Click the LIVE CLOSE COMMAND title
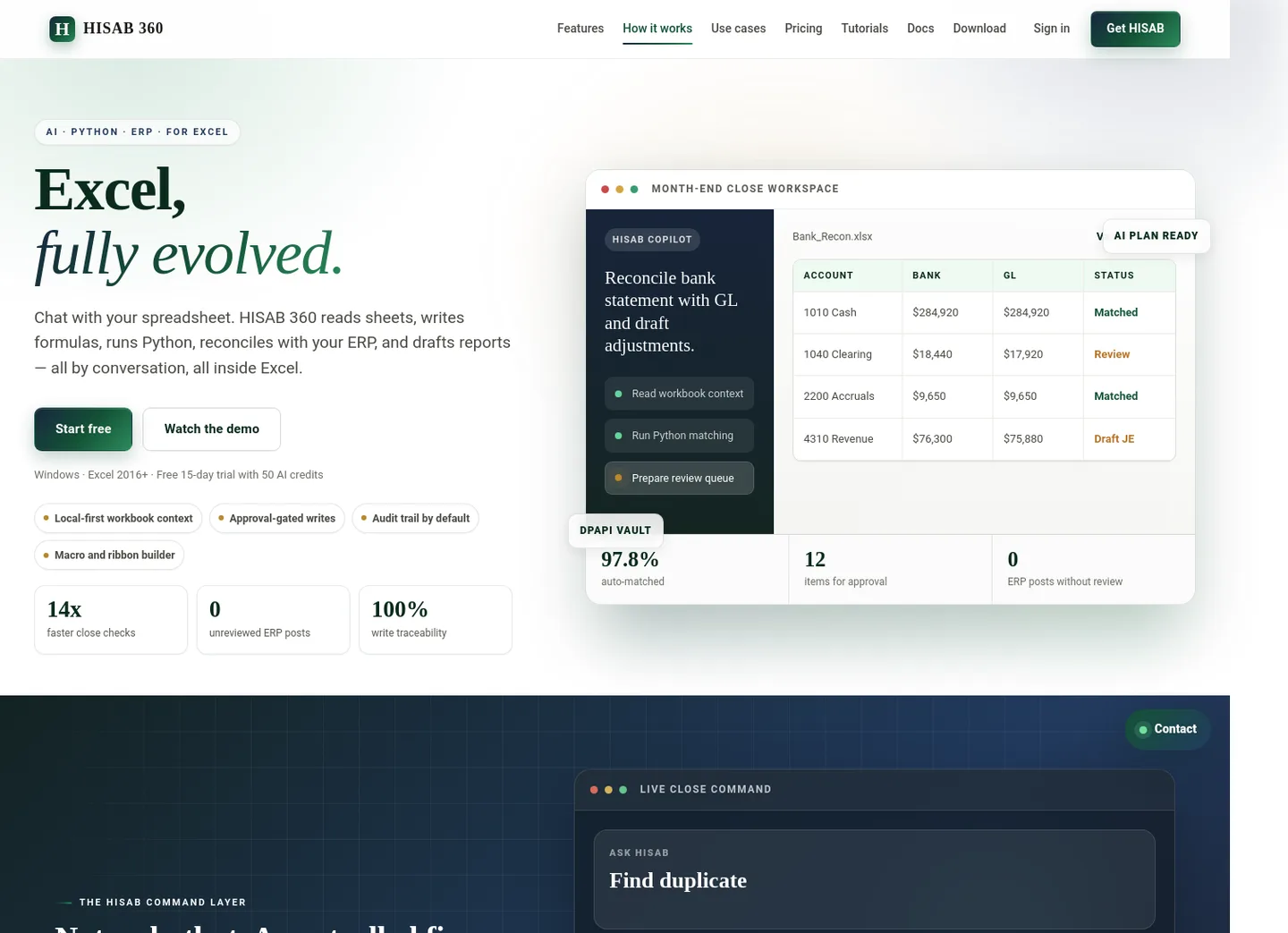1288x933 pixels. coord(706,789)
